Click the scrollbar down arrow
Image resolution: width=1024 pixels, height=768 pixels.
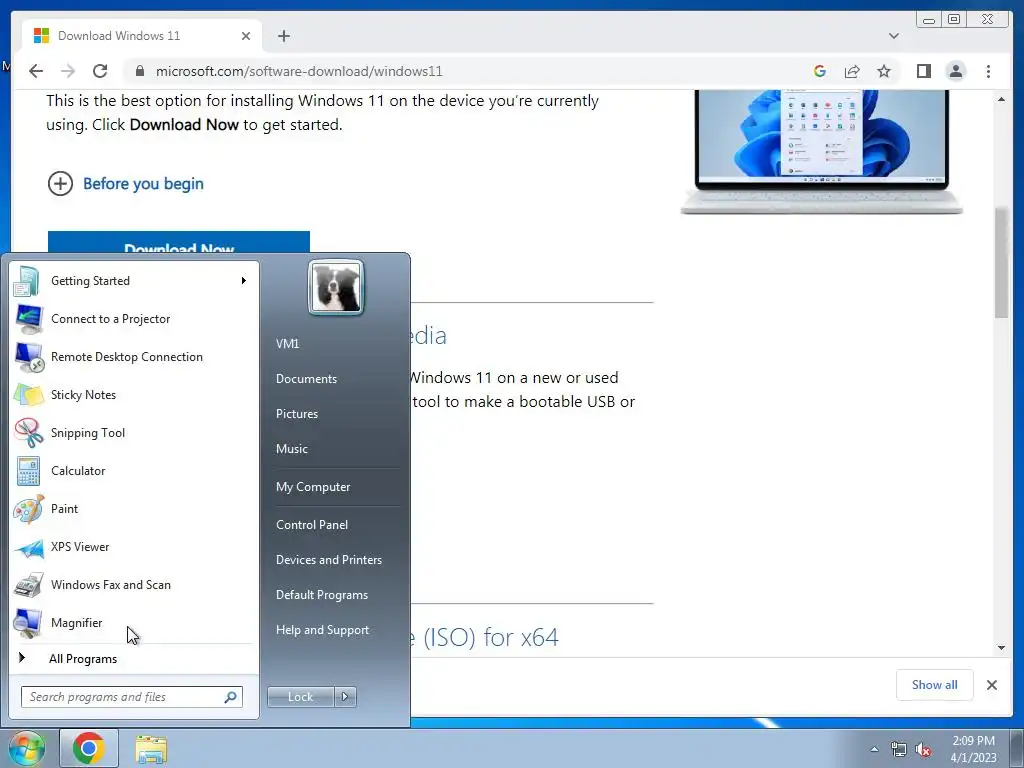(1001, 648)
